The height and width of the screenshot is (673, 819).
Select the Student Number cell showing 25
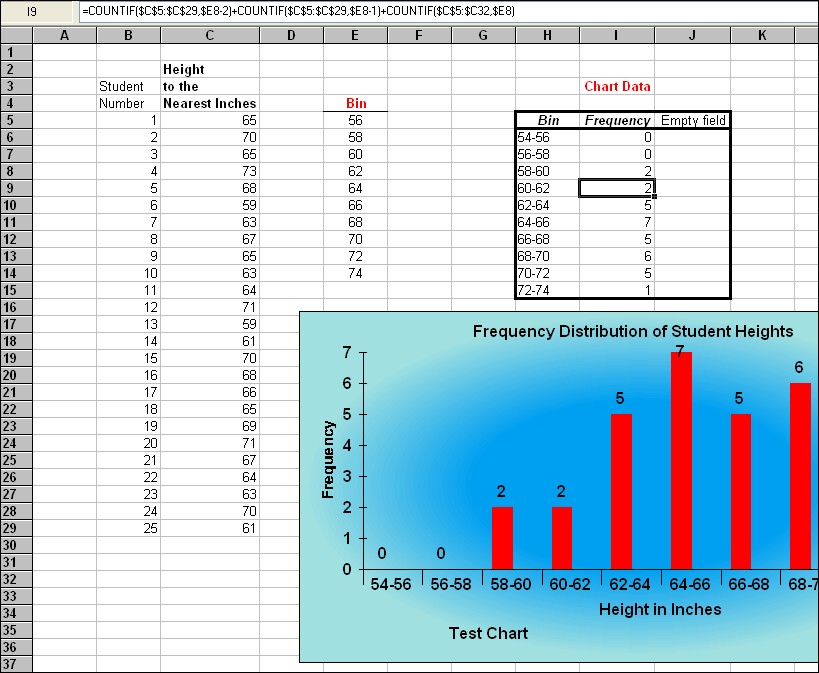coord(128,528)
